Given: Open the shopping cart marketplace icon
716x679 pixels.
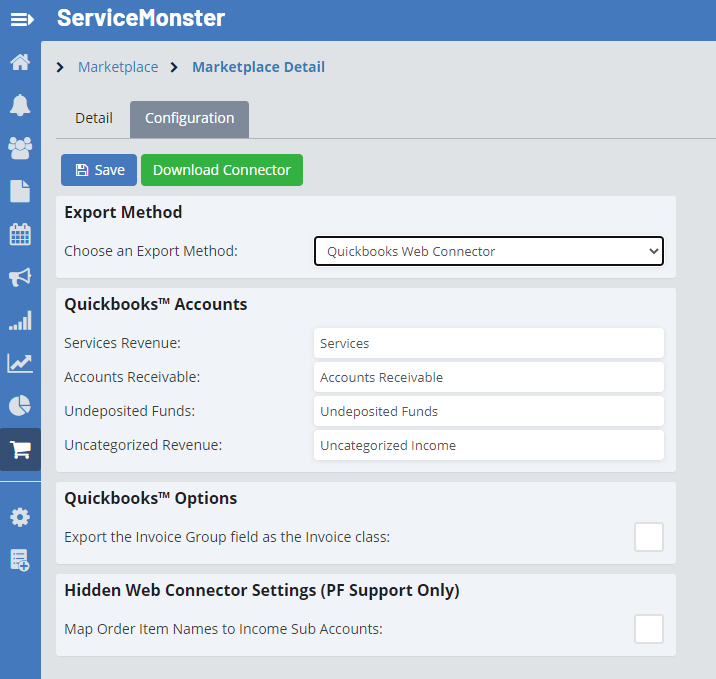Looking at the screenshot, I should point(20,449).
